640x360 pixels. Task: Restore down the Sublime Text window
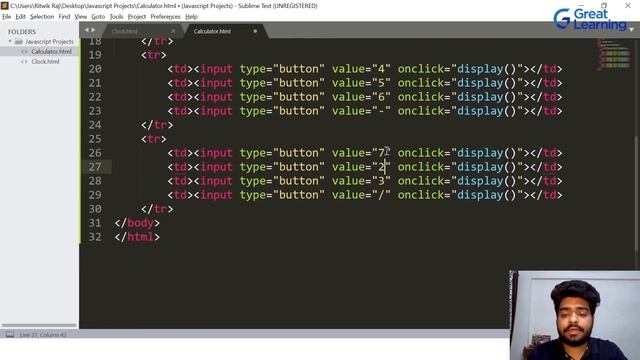[604, 5]
